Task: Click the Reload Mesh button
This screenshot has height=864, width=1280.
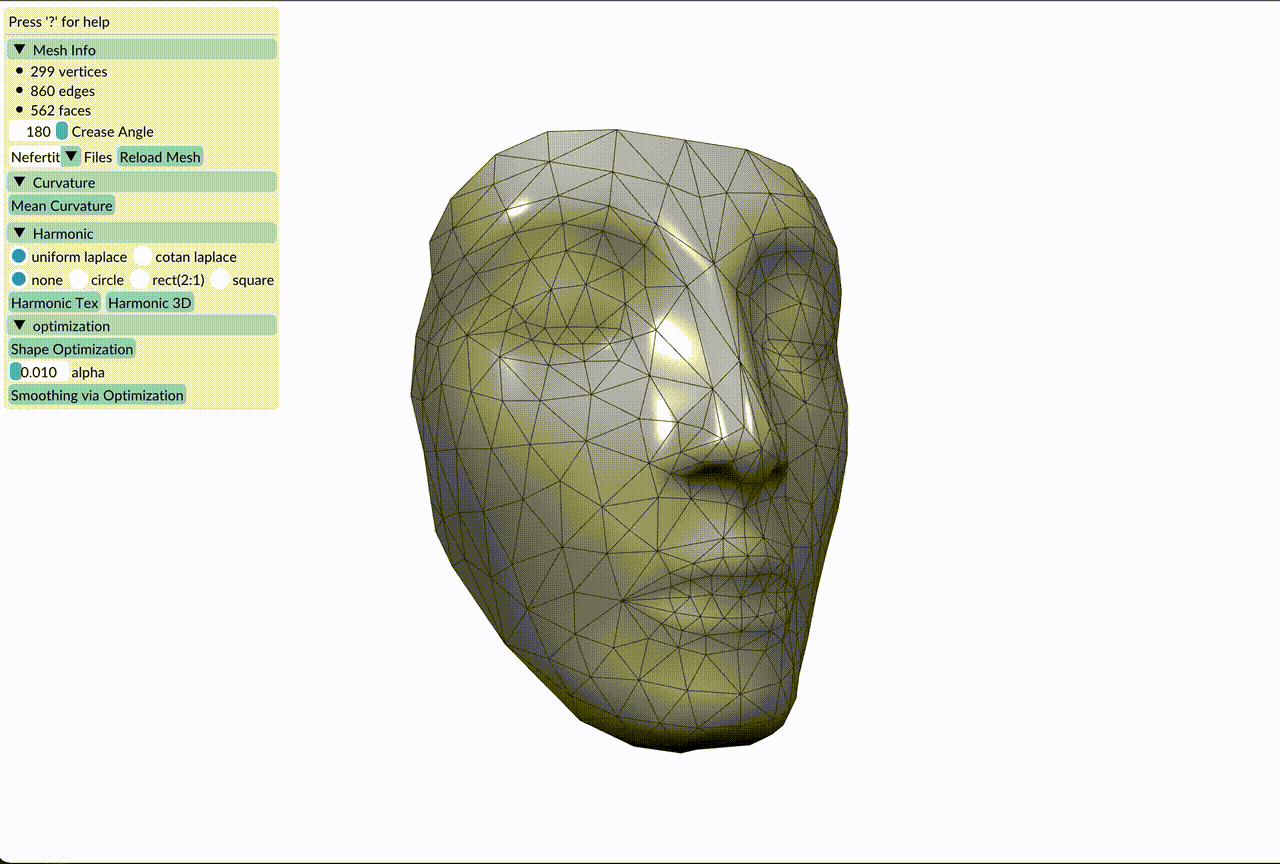Action: (x=160, y=157)
